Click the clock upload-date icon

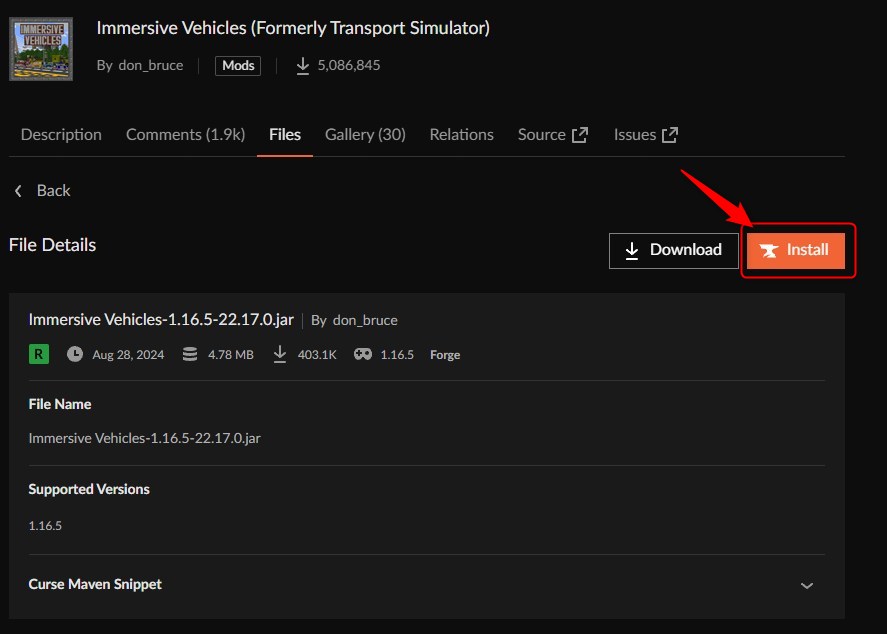click(75, 354)
